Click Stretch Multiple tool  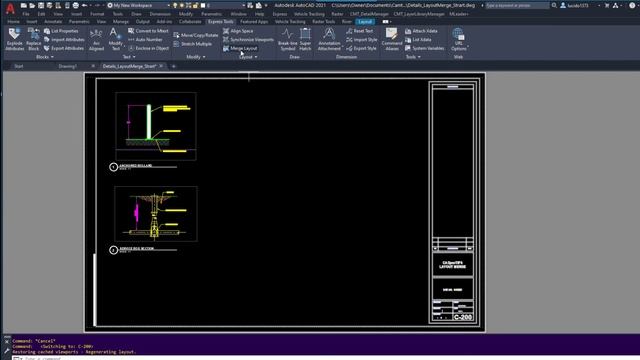(x=192, y=44)
